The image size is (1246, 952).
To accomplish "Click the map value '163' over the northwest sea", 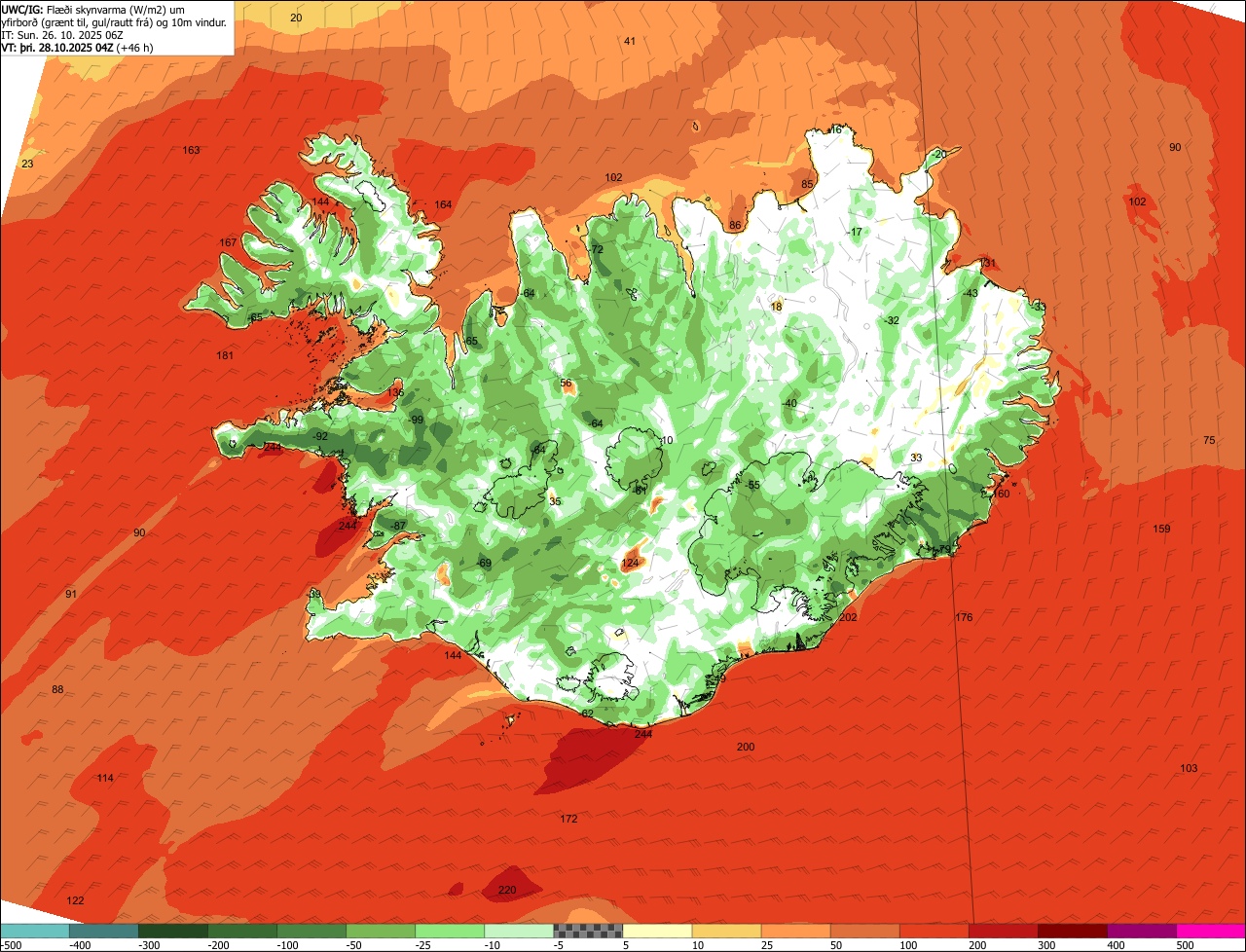I will [191, 150].
